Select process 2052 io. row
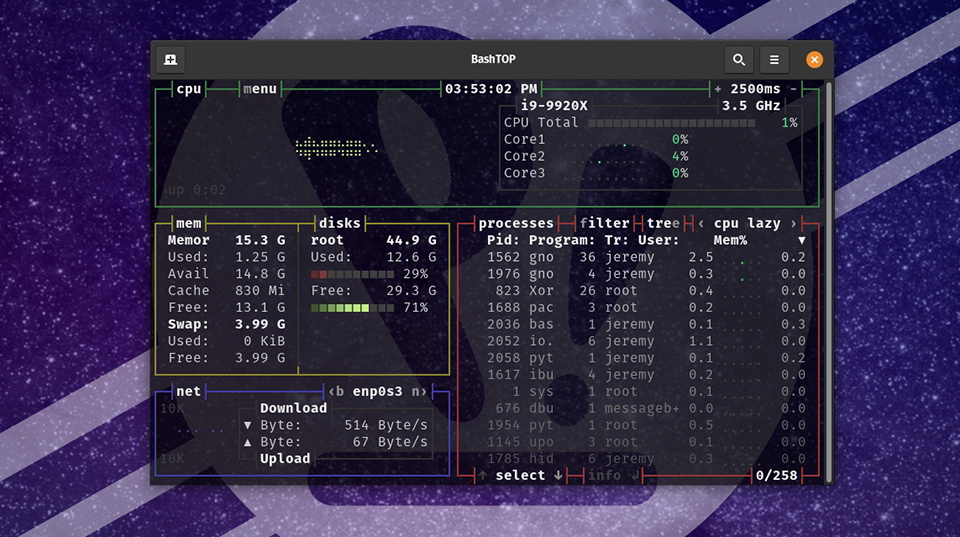This screenshot has height=537, width=960. click(646, 341)
